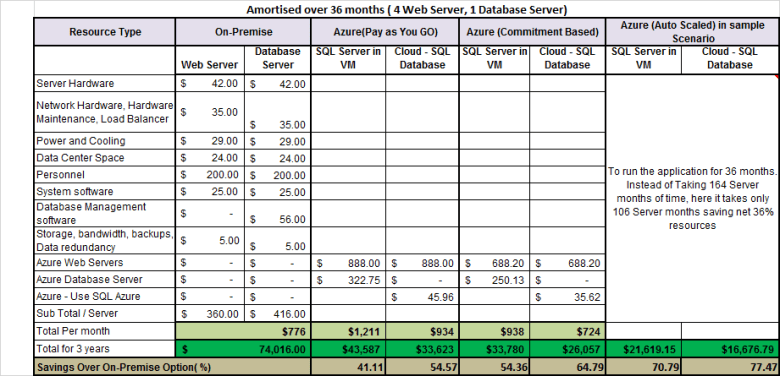Click the 70.79 savings percentage cell

click(644, 367)
